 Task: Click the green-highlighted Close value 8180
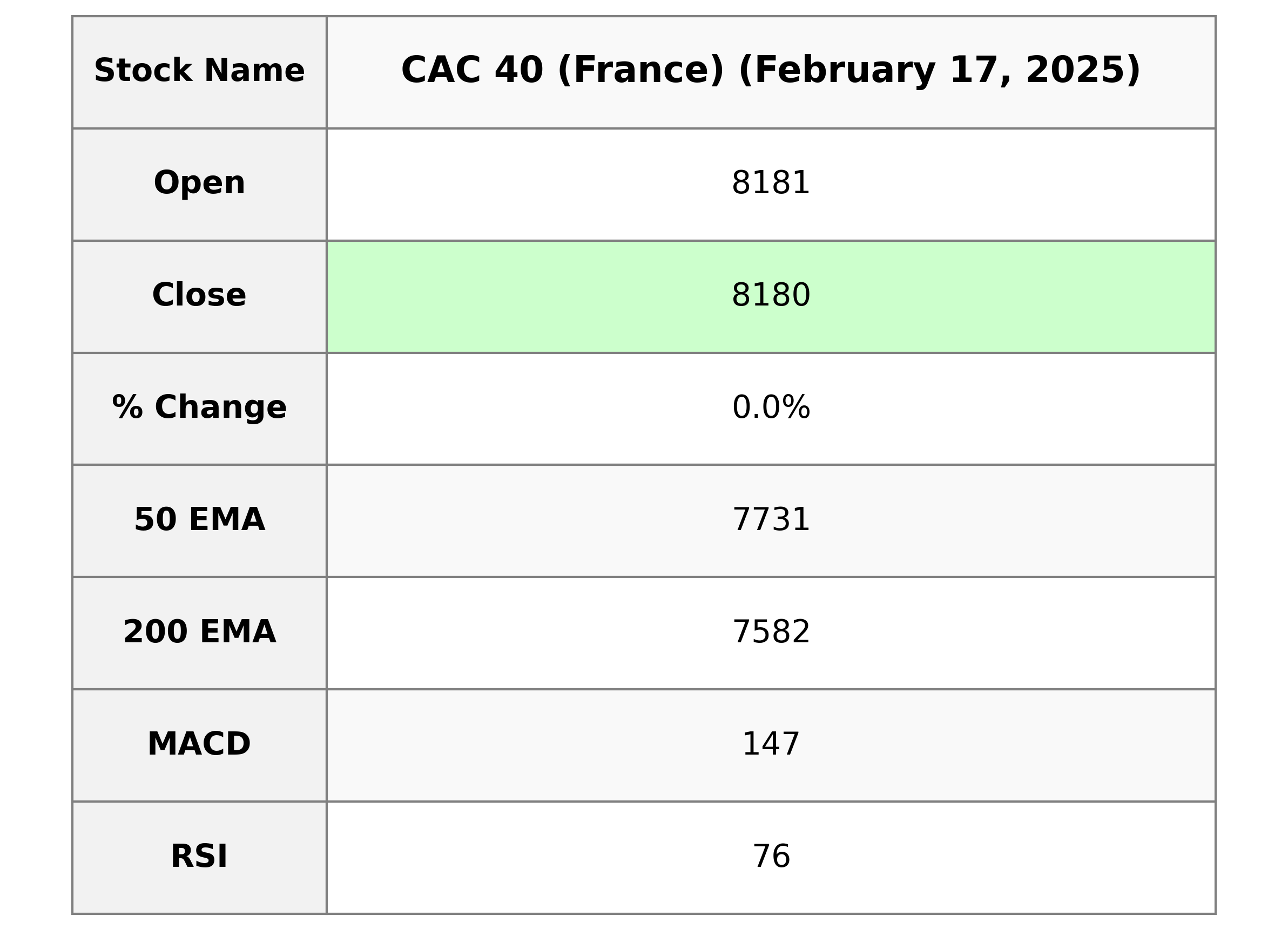(771, 295)
